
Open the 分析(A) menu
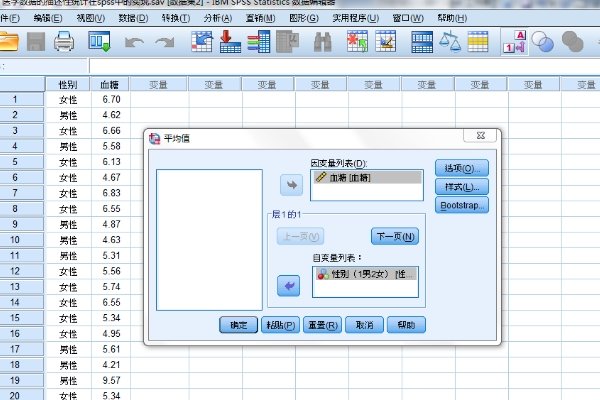pyautogui.click(x=218, y=18)
